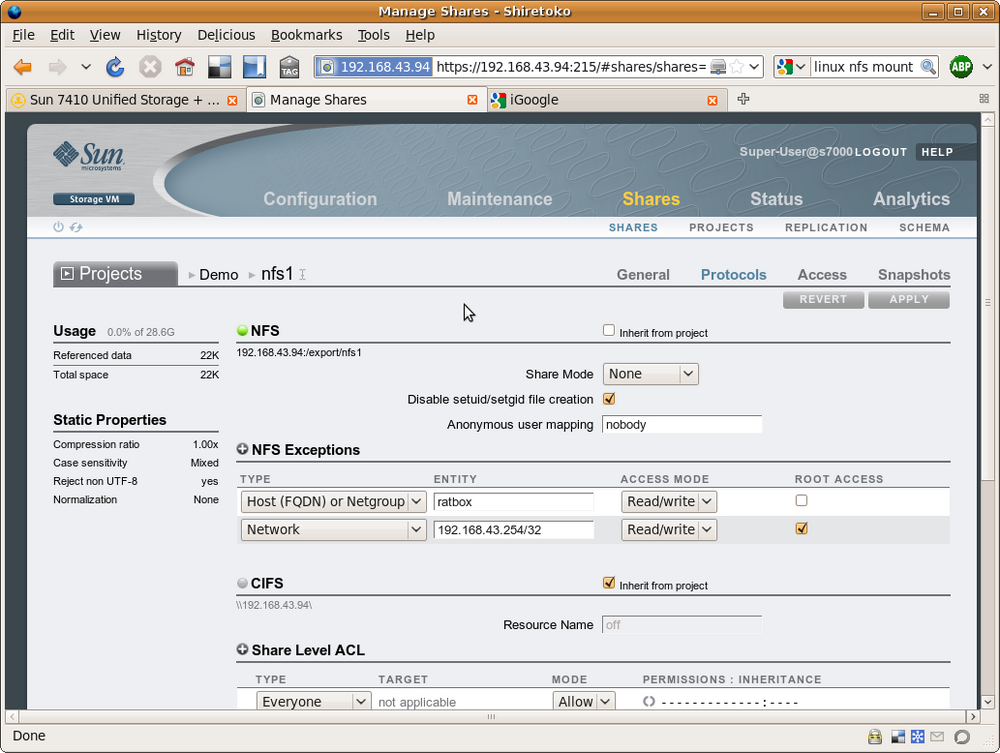Click the Sun Microsystems logo

click(89, 156)
